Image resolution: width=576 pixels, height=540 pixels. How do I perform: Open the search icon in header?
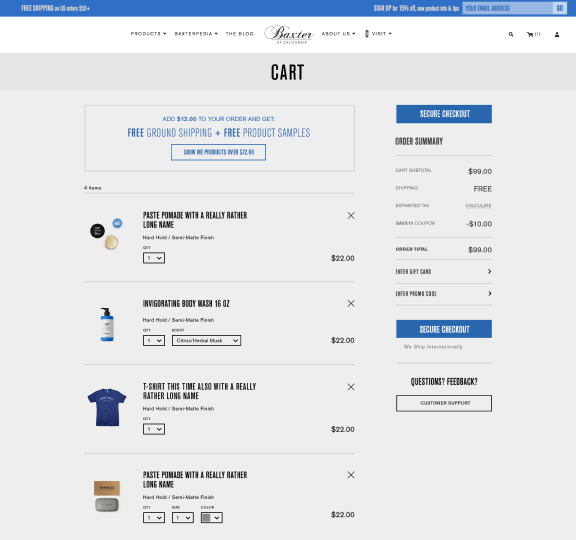[511, 34]
